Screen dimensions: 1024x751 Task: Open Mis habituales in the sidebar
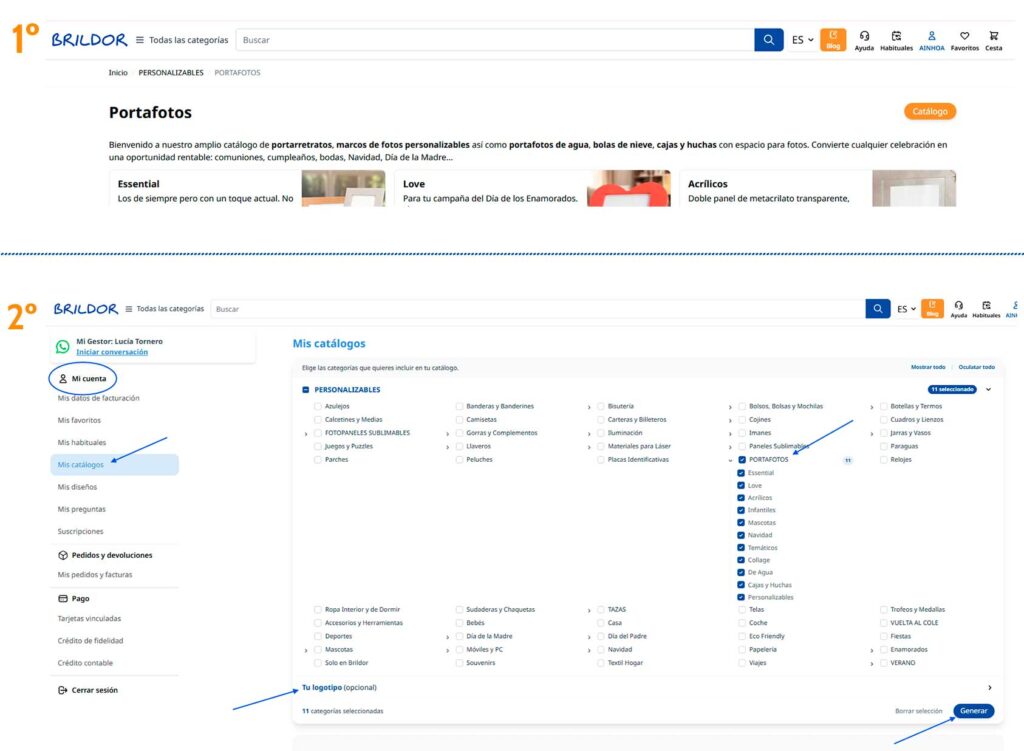pos(82,443)
